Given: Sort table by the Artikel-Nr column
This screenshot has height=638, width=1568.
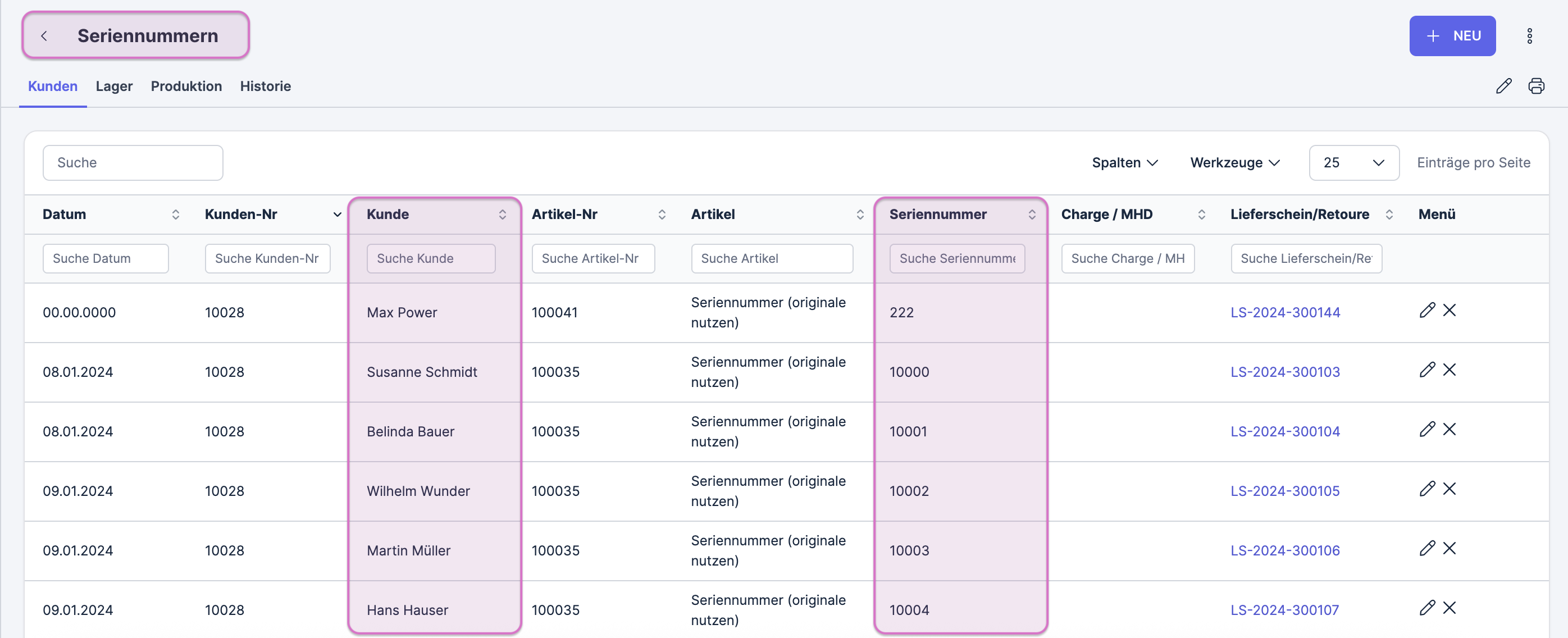Looking at the screenshot, I should 662,215.
